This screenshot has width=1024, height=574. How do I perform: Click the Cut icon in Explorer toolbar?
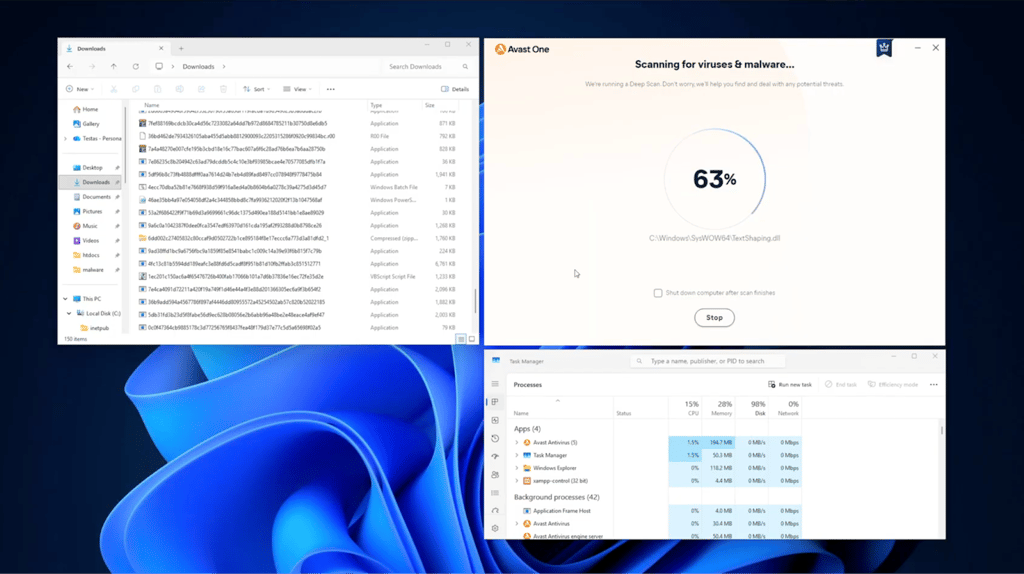(114, 89)
